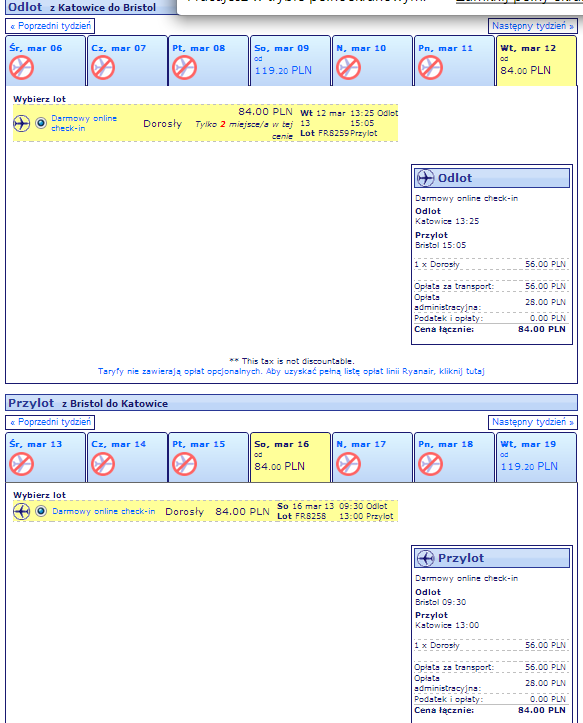Viewport: 583px width, 723px height.
Task: Click no-flight icon under N, mar 17
Action: pyautogui.click(x=349, y=464)
